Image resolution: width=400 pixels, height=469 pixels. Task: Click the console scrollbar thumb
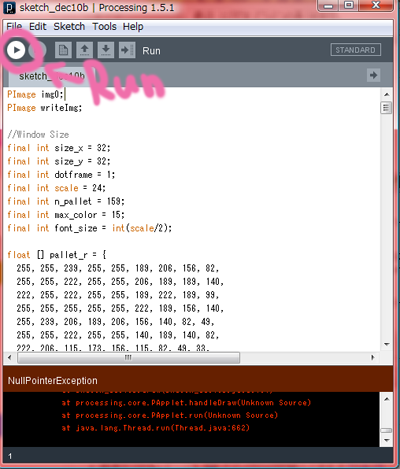(x=386, y=430)
